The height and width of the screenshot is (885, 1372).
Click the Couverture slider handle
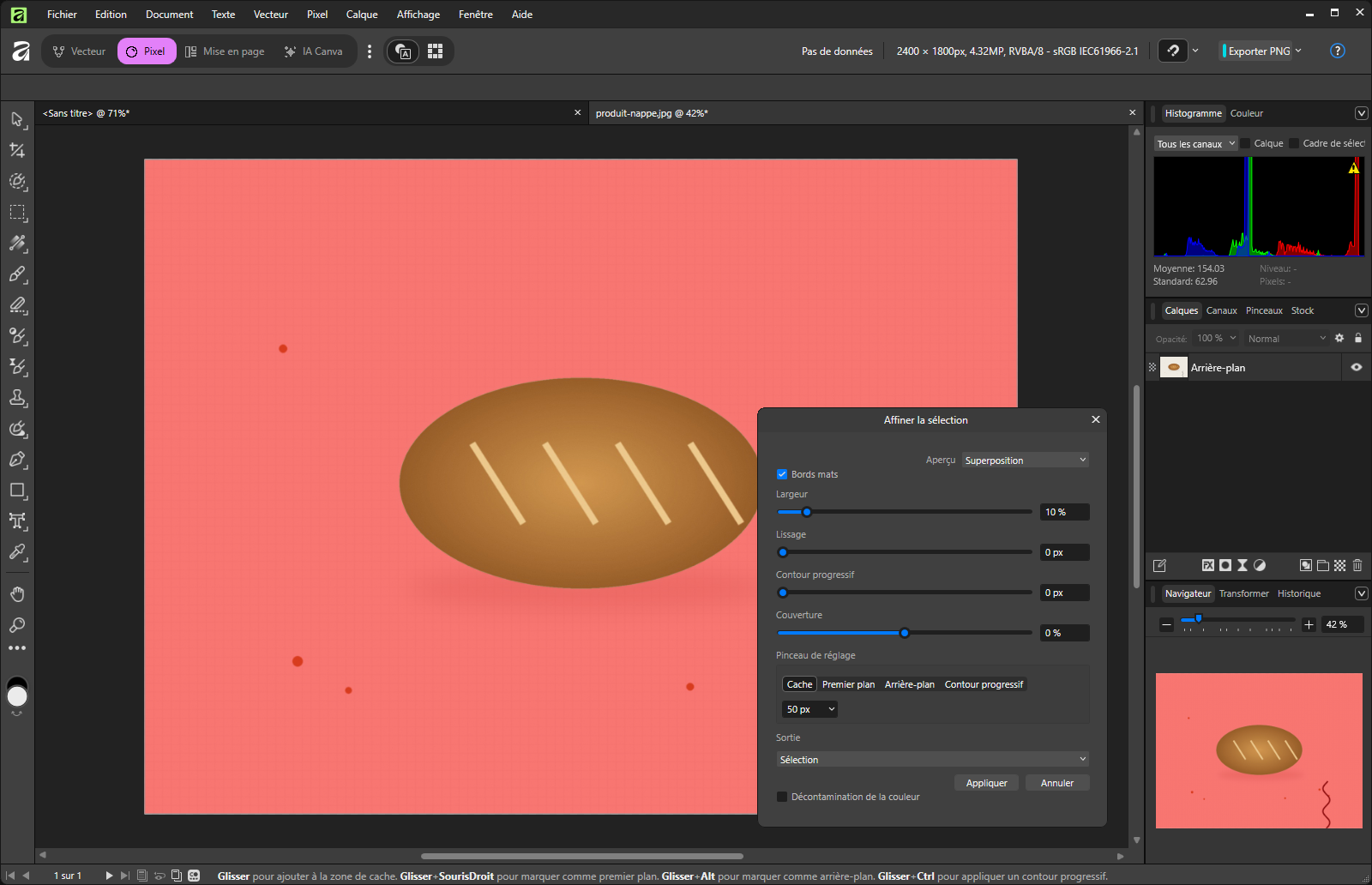pyautogui.click(x=905, y=633)
